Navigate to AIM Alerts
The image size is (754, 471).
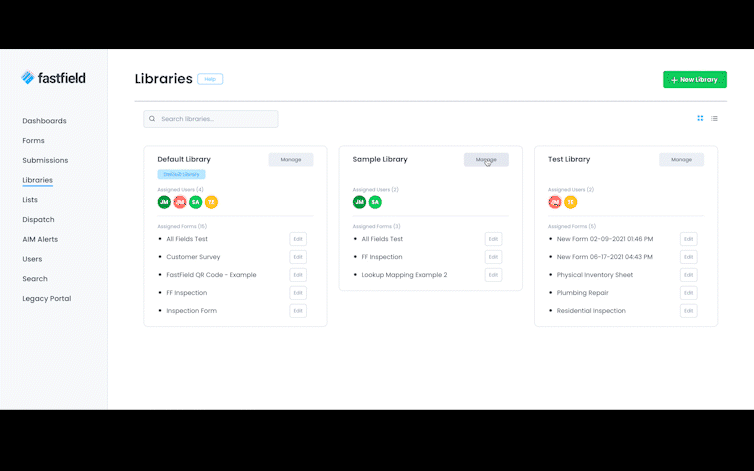pyautogui.click(x=40, y=239)
